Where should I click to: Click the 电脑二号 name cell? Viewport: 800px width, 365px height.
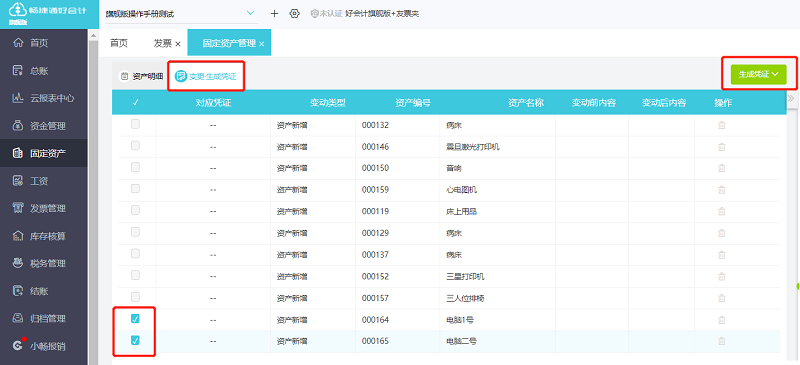pyautogui.click(x=462, y=341)
